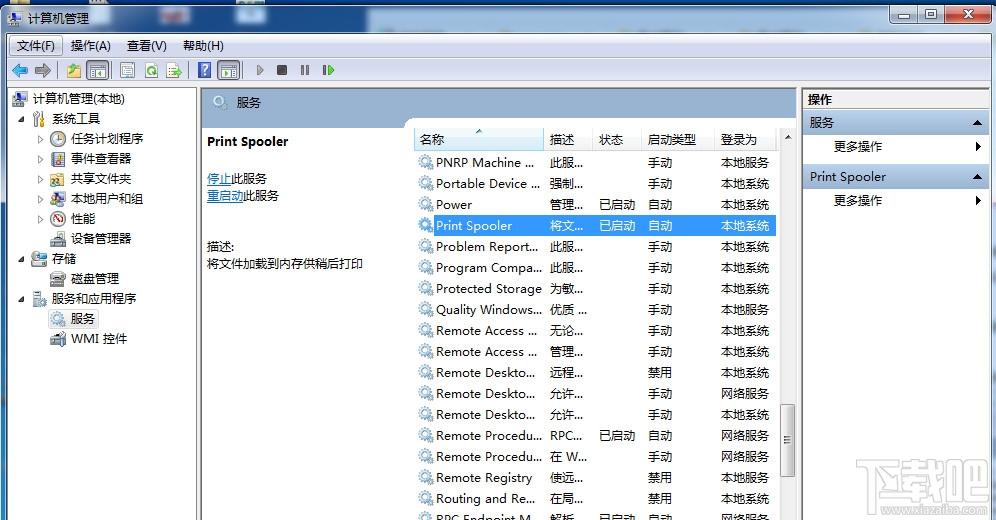996x520 pixels.
Task: Open 更多操作 under Print Spooler actions
Action: [x=858, y=201]
